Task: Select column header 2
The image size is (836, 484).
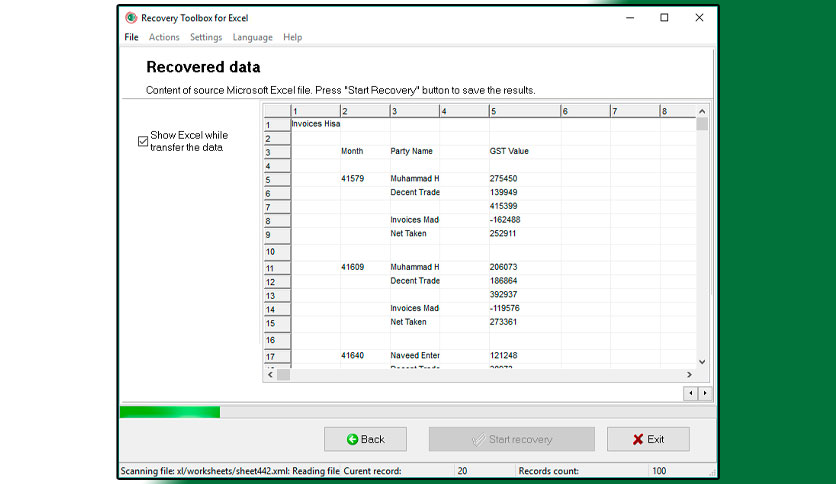Action: [365, 111]
